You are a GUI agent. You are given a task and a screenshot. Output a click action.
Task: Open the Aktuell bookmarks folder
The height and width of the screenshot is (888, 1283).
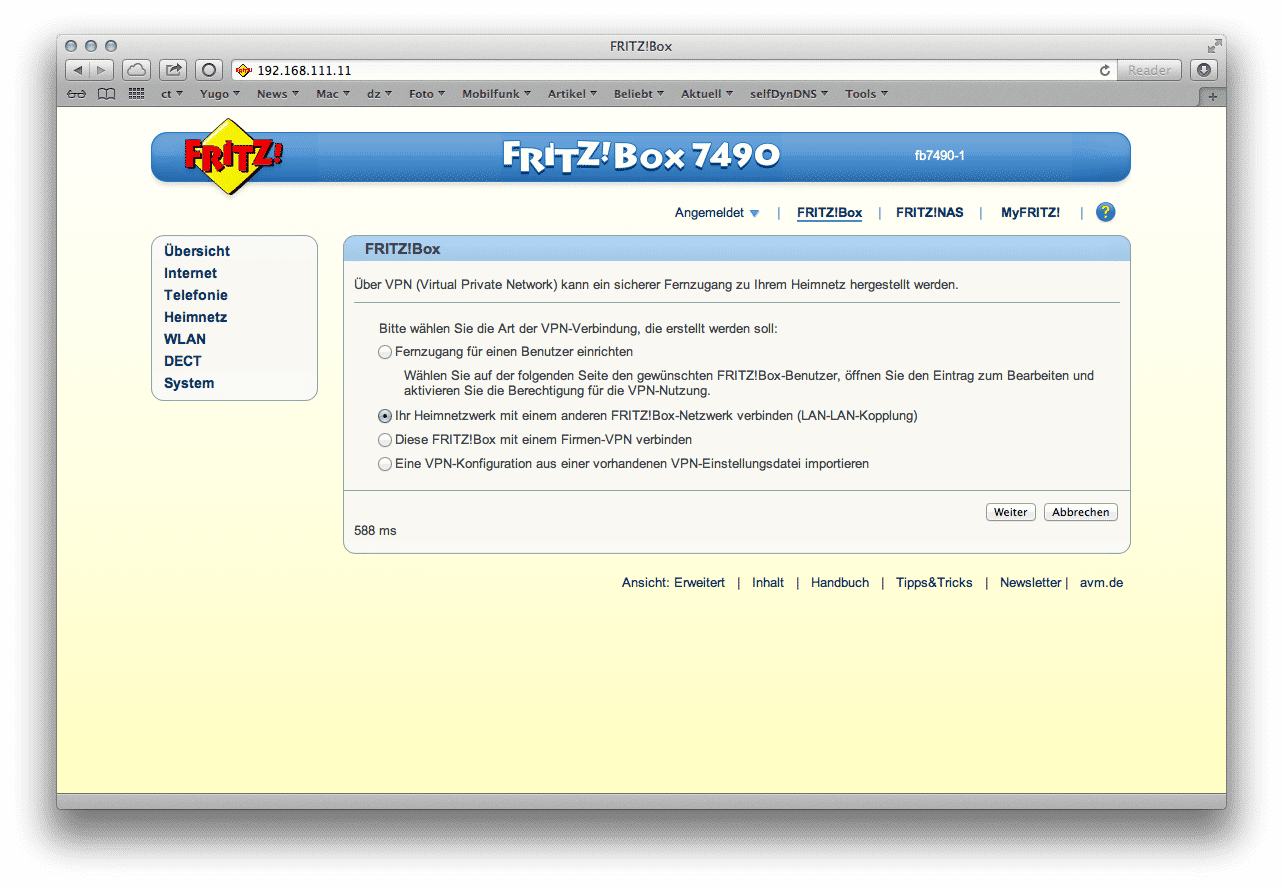[x=708, y=94]
